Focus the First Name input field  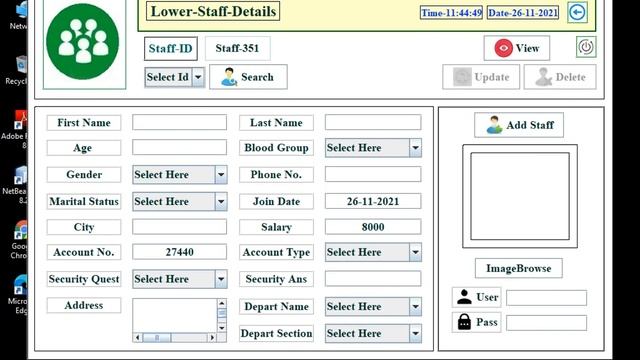coord(179,122)
